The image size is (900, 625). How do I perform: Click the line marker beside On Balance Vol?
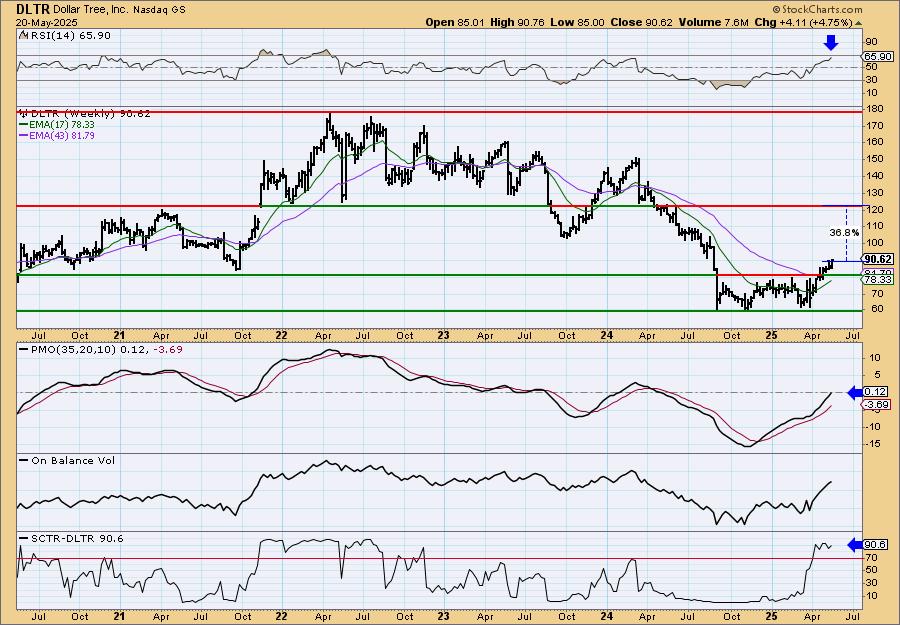[24, 460]
